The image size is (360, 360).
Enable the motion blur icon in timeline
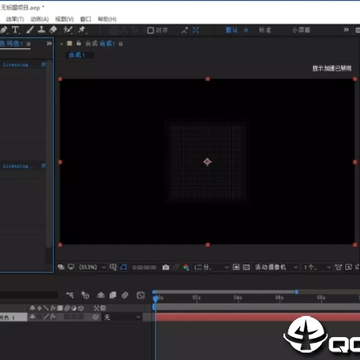(125, 295)
